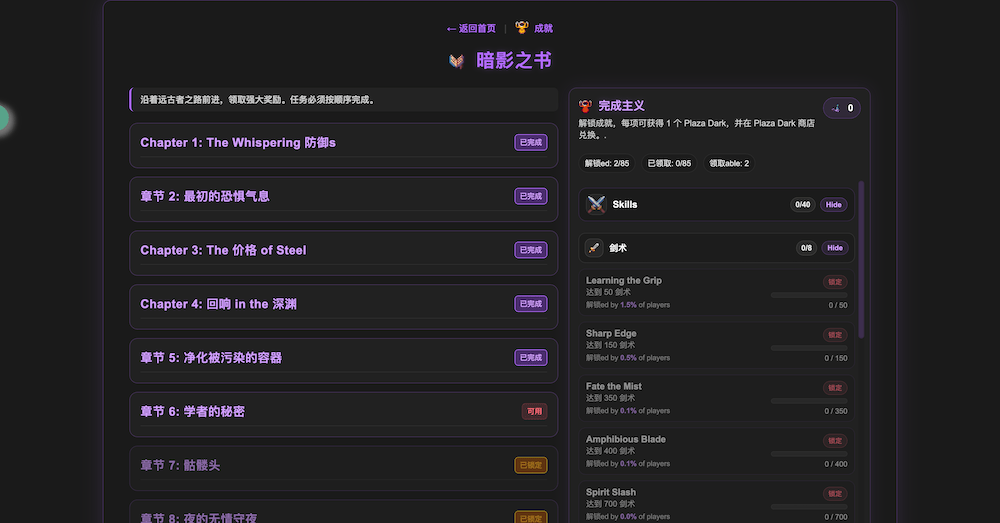Click 锁定 badge on Learning the Grip
Screen dimensions: 1000x523
click(834, 282)
